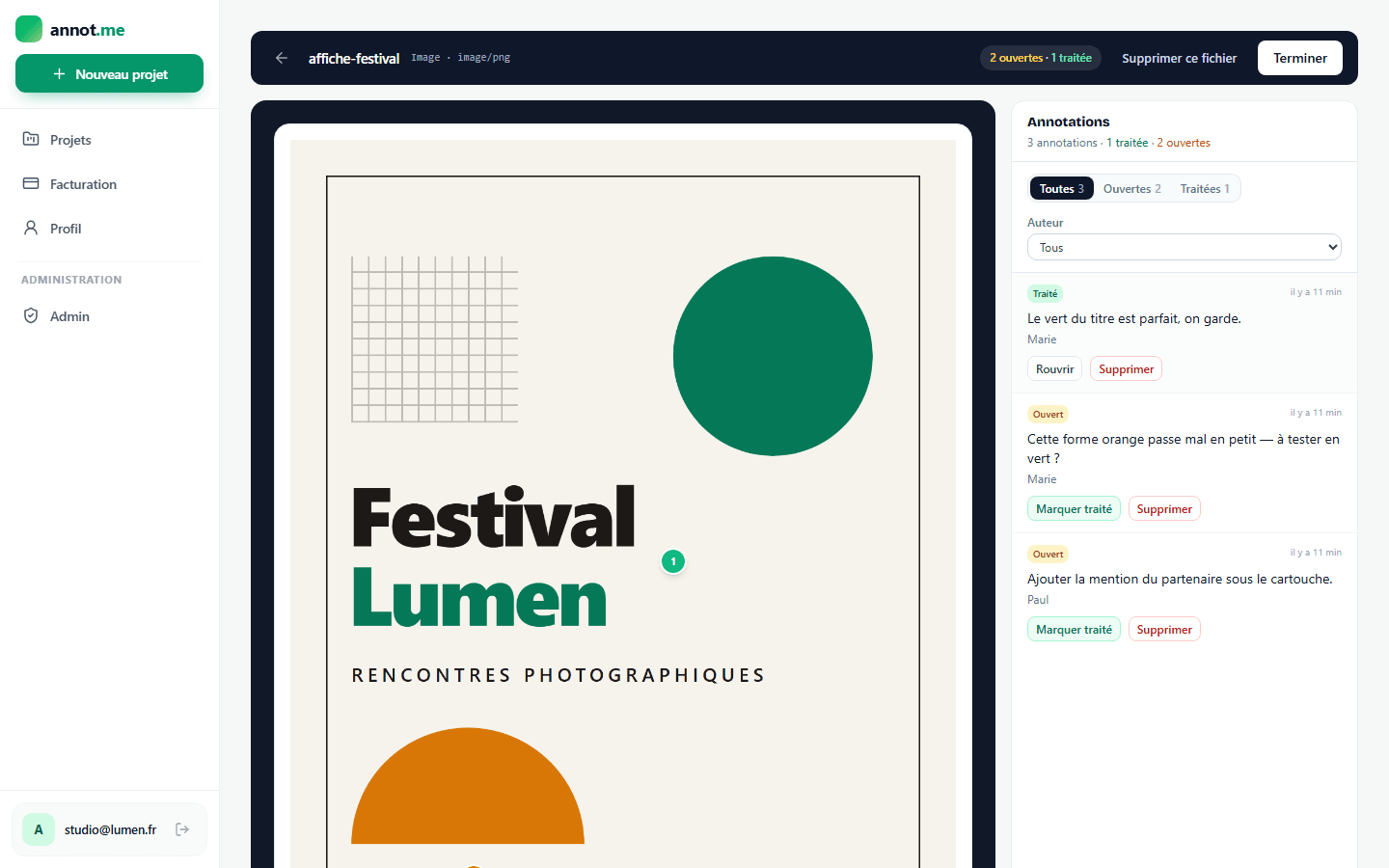Click the affiche-festival file title
1389x868 pixels.
354,59
